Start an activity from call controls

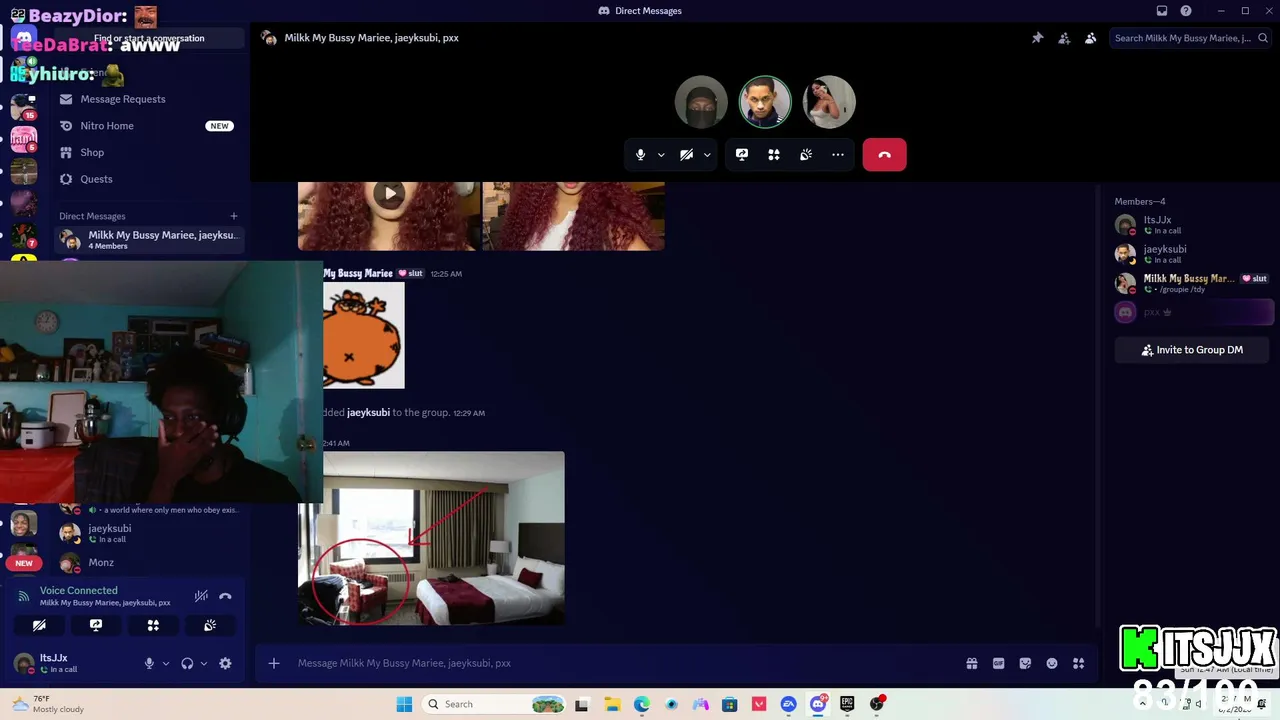click(x=774, y=155)
